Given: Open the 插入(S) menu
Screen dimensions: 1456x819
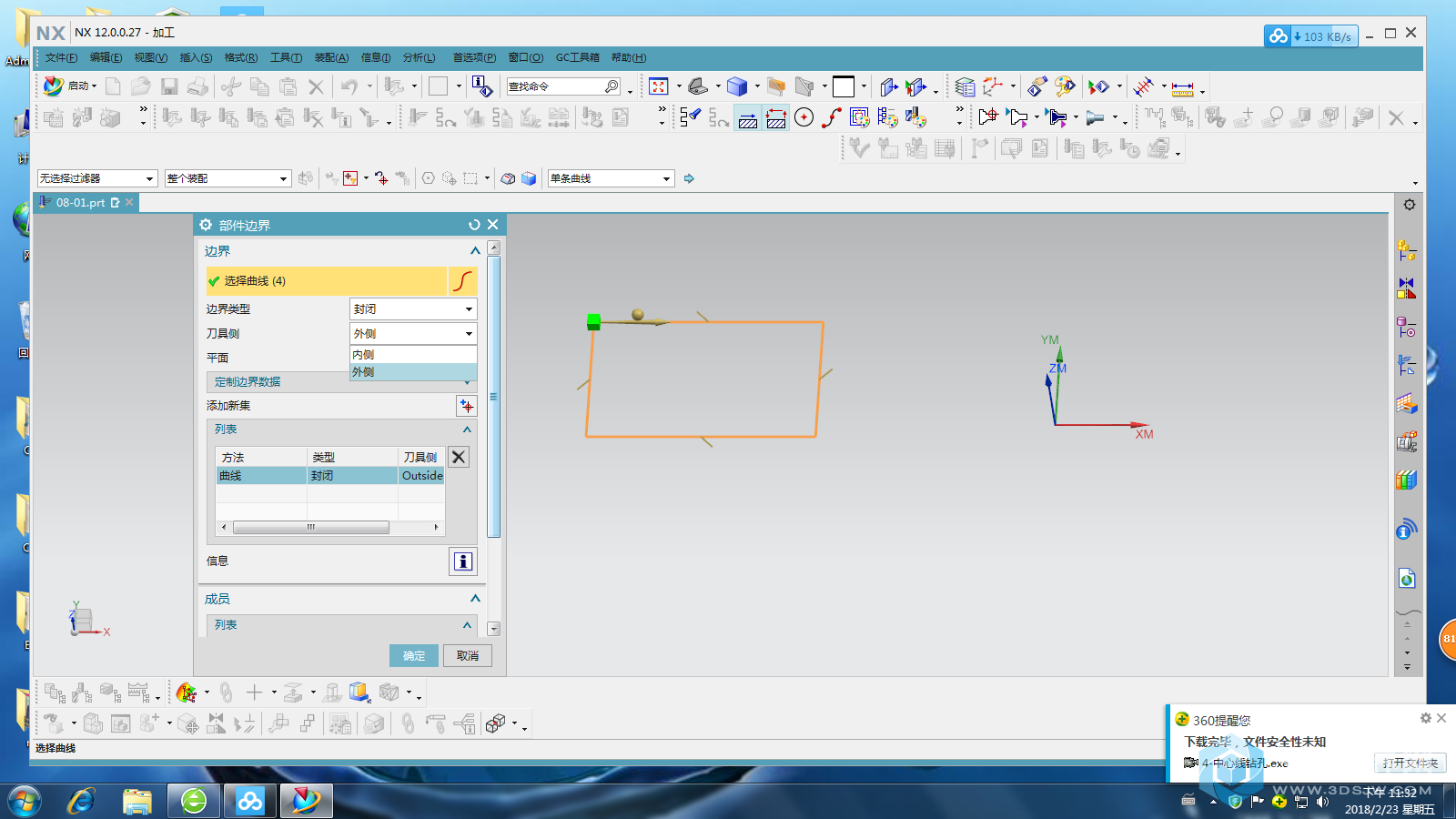Looking at the screenshot, I should pyautogui.click(x=196, y=57).
